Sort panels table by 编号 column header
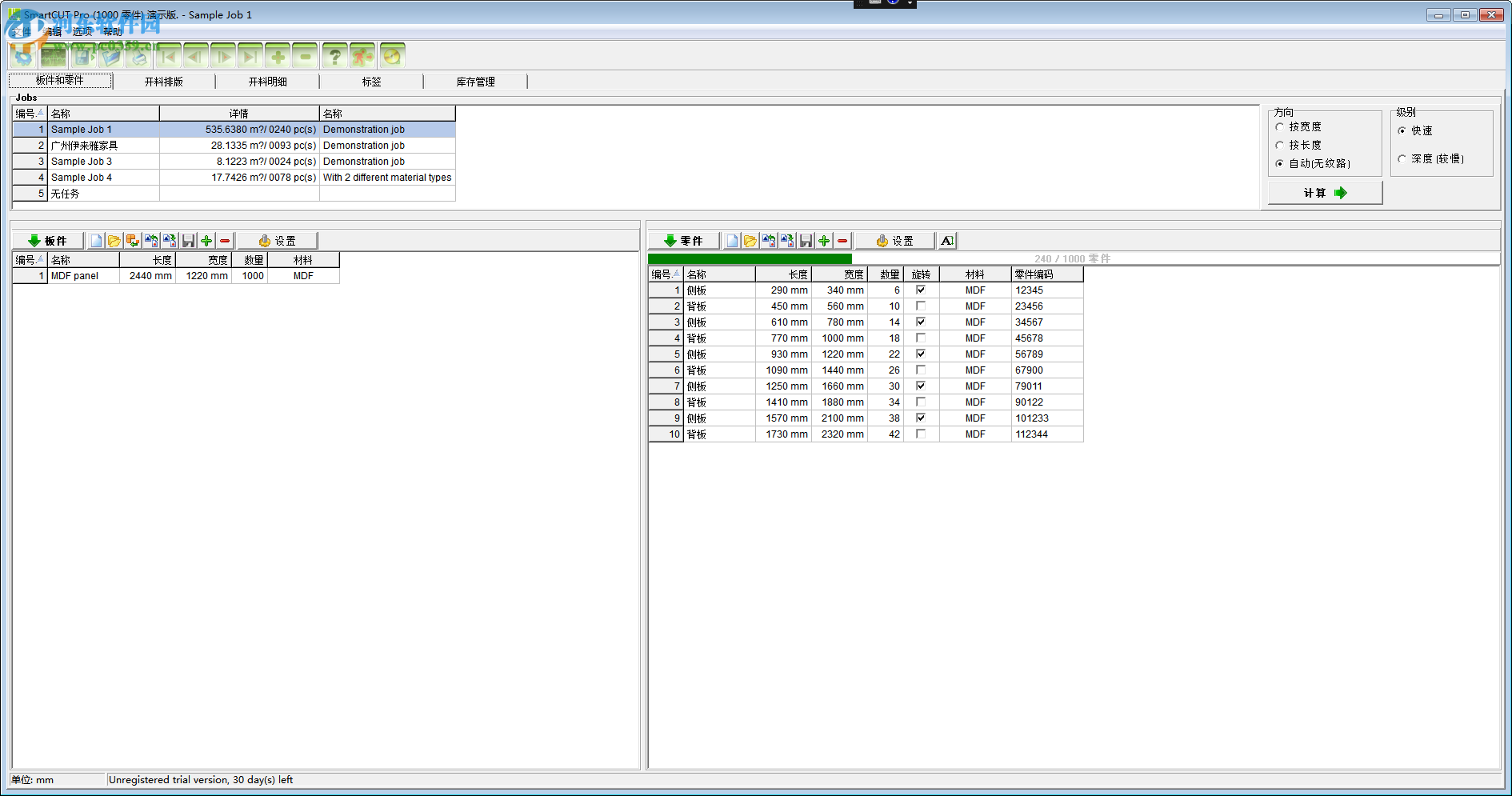The image size is (1512, 796). point(30,260)
